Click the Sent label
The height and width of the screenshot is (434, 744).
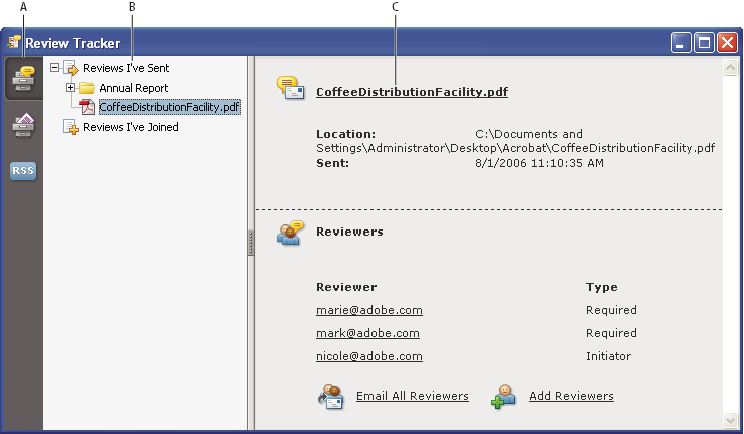coord(332,163)
